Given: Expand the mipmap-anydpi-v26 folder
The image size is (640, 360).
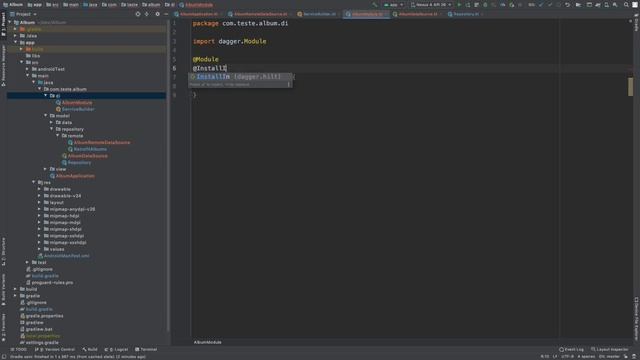Looking at the screenshot, I should click(40, 209).
